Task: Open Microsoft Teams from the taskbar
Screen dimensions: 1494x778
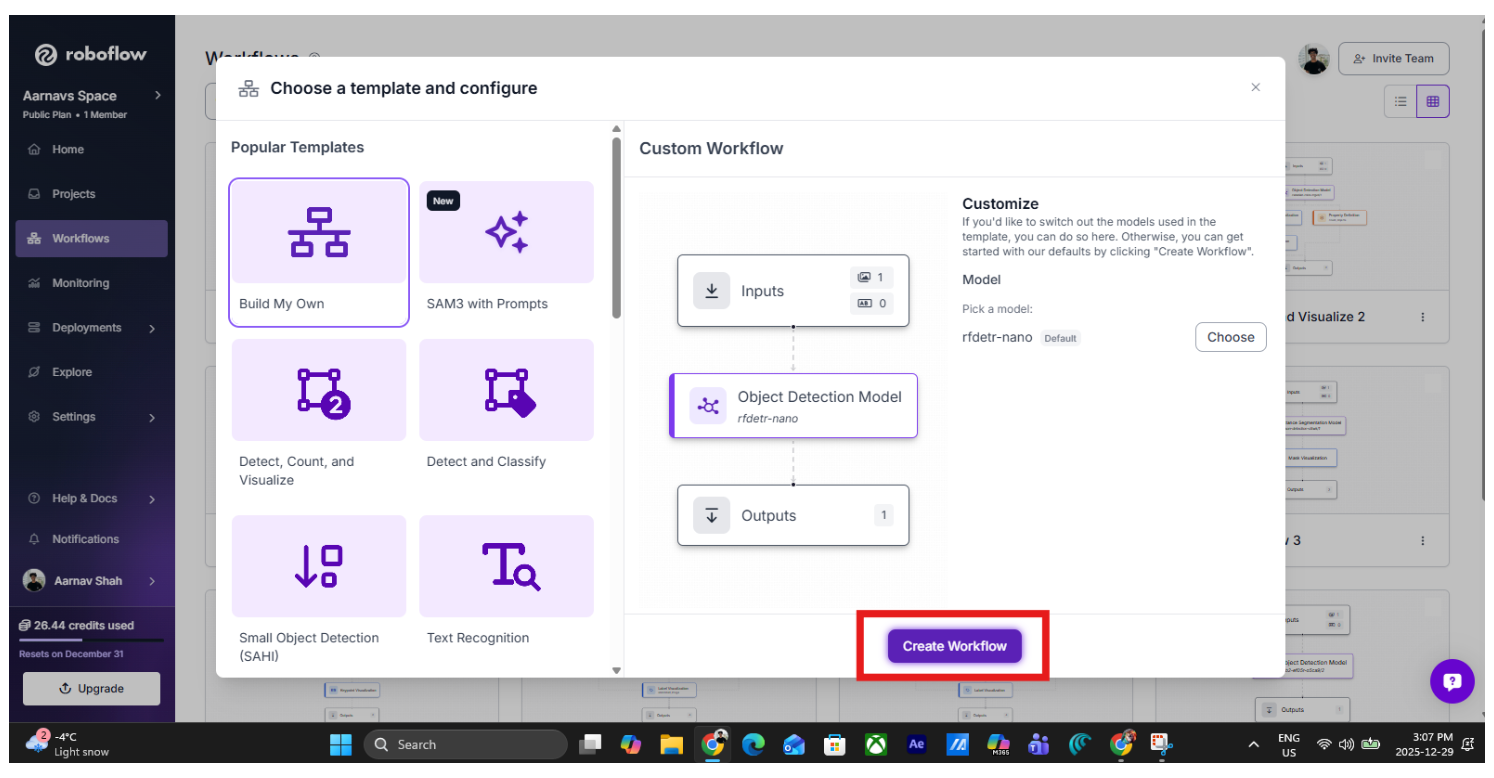Action: click(1039, 744)
